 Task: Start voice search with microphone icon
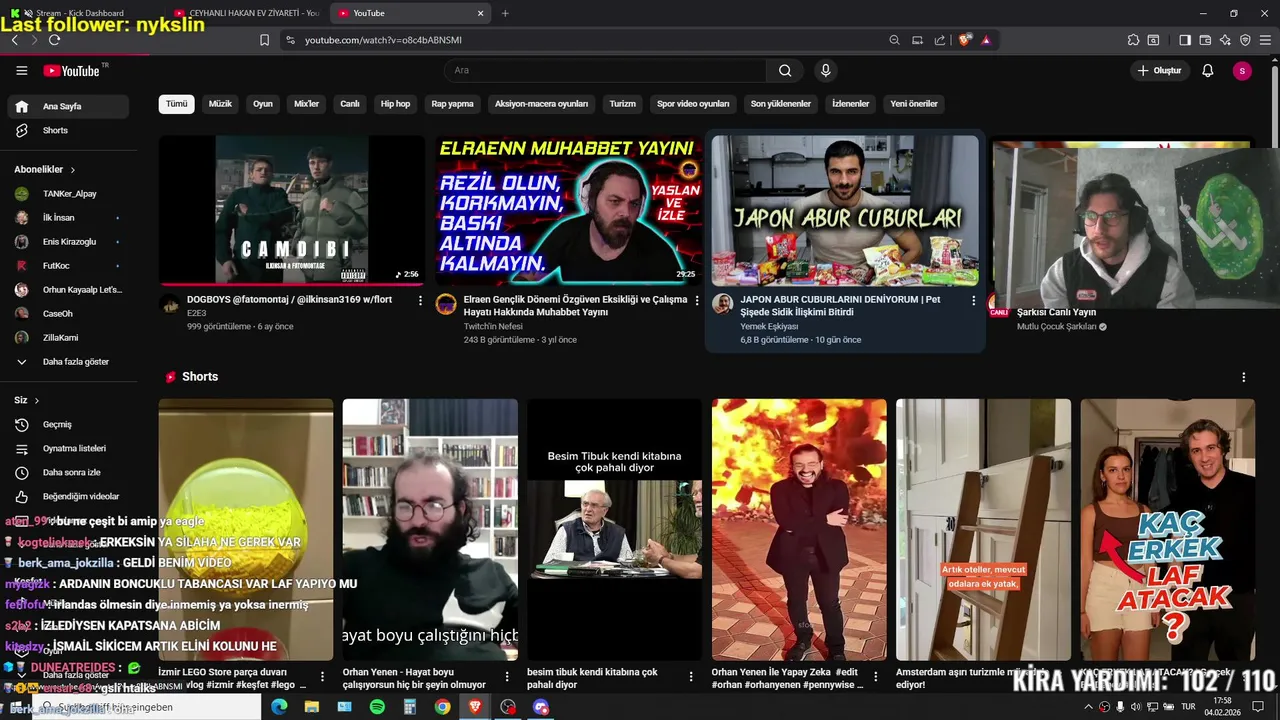point(825,70)
